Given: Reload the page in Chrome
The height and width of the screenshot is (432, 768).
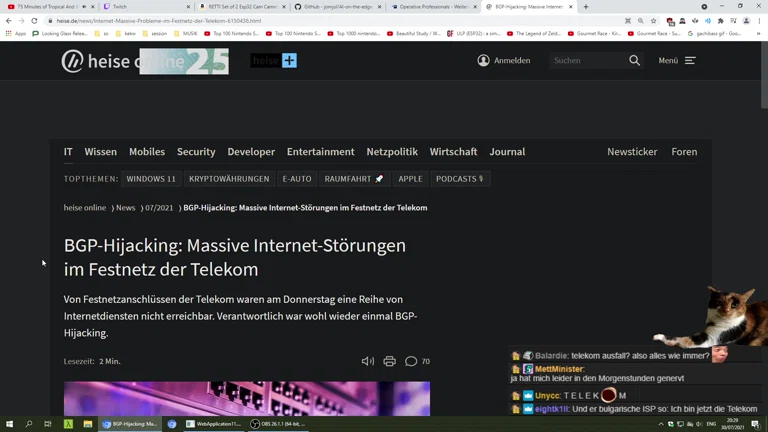Looking at the screenshot, I should pyautogui.click(x=34, y=21).
